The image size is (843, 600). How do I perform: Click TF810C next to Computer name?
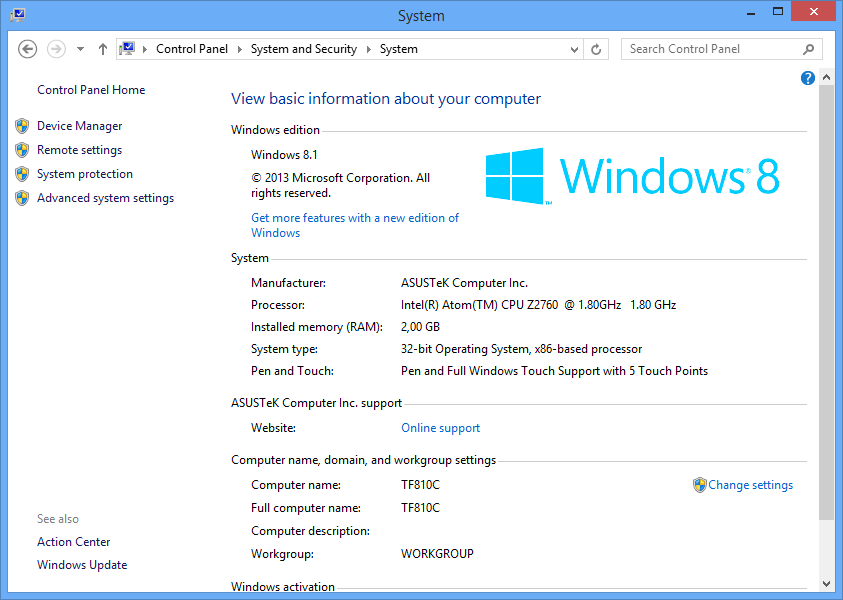tap(420, 485)
